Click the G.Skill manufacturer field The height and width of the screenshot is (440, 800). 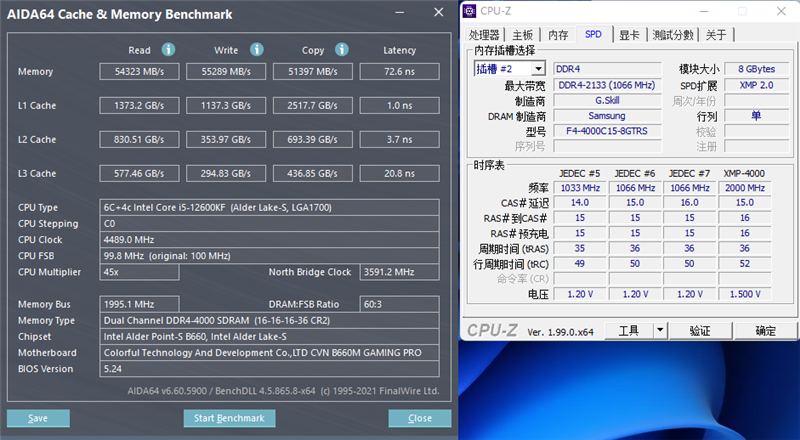click(607, 101)
